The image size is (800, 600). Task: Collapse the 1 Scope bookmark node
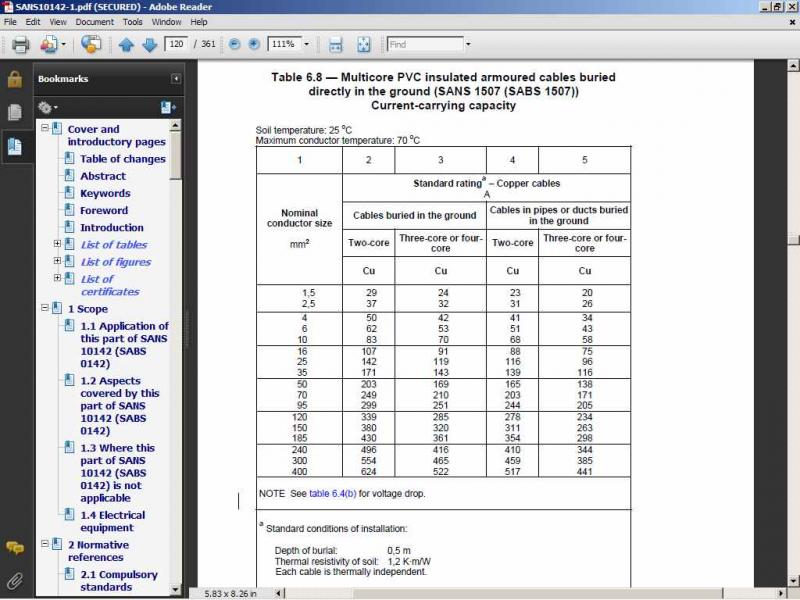click(44, 309)
